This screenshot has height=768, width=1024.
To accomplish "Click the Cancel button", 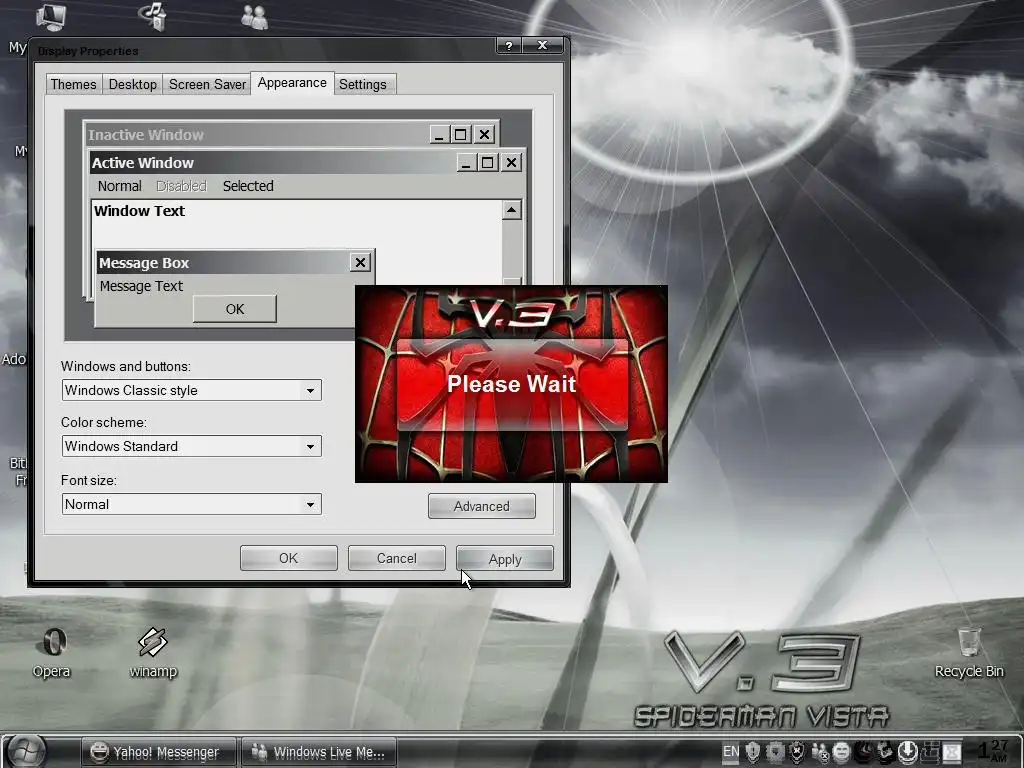I will (396, 558).
